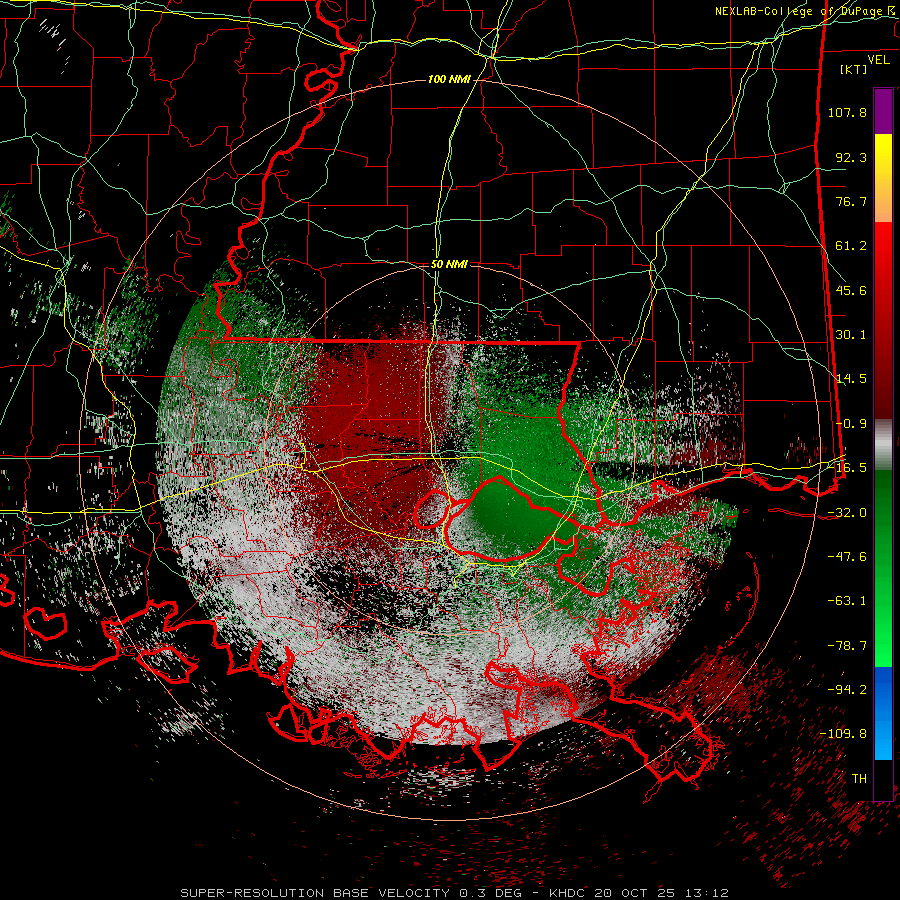
Task: Click the [KT] units label
Action: tap(854, 69)
